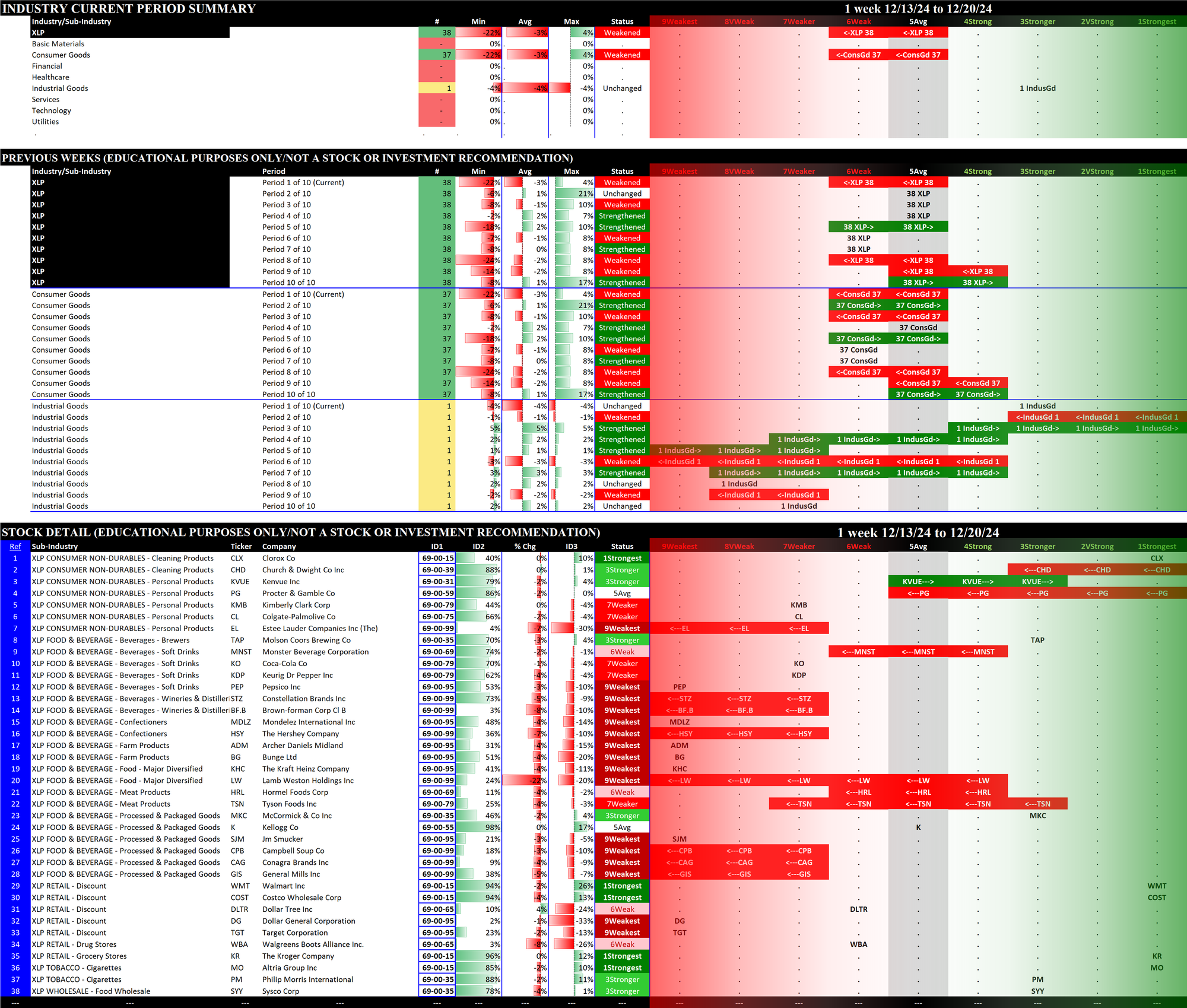Click the Ref header link
This screenshot has width=1187, height=1008.
click(15, 546)
